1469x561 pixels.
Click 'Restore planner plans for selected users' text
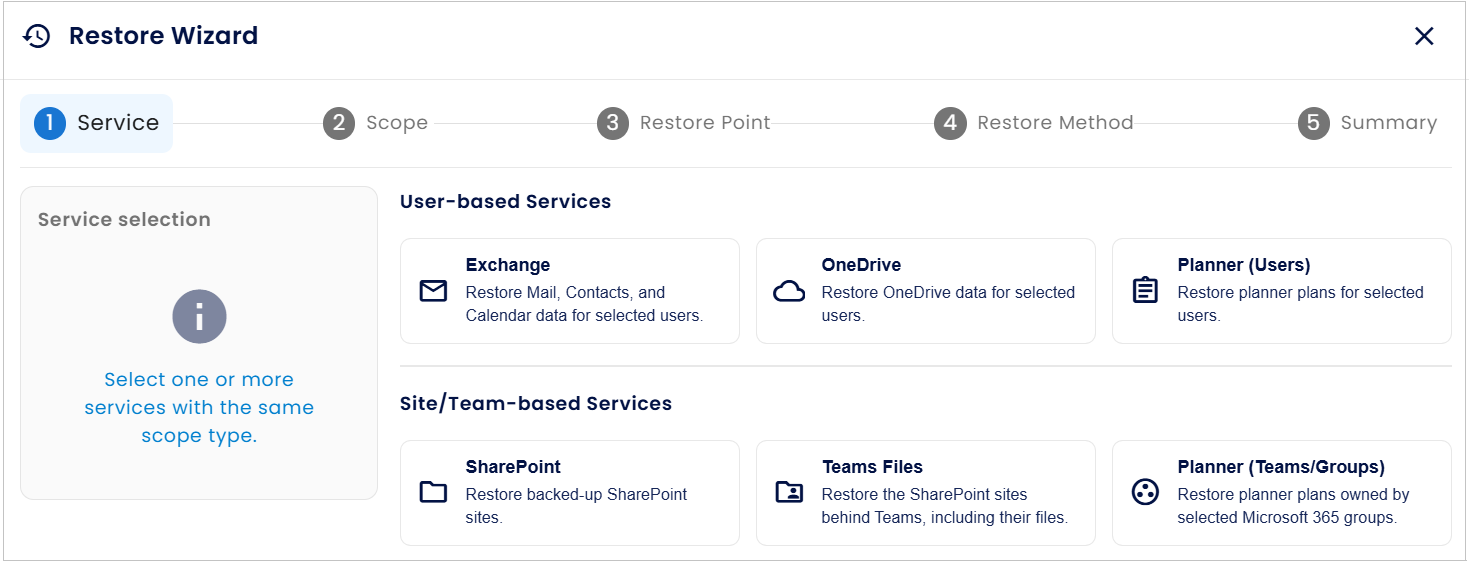[1301, 304]
